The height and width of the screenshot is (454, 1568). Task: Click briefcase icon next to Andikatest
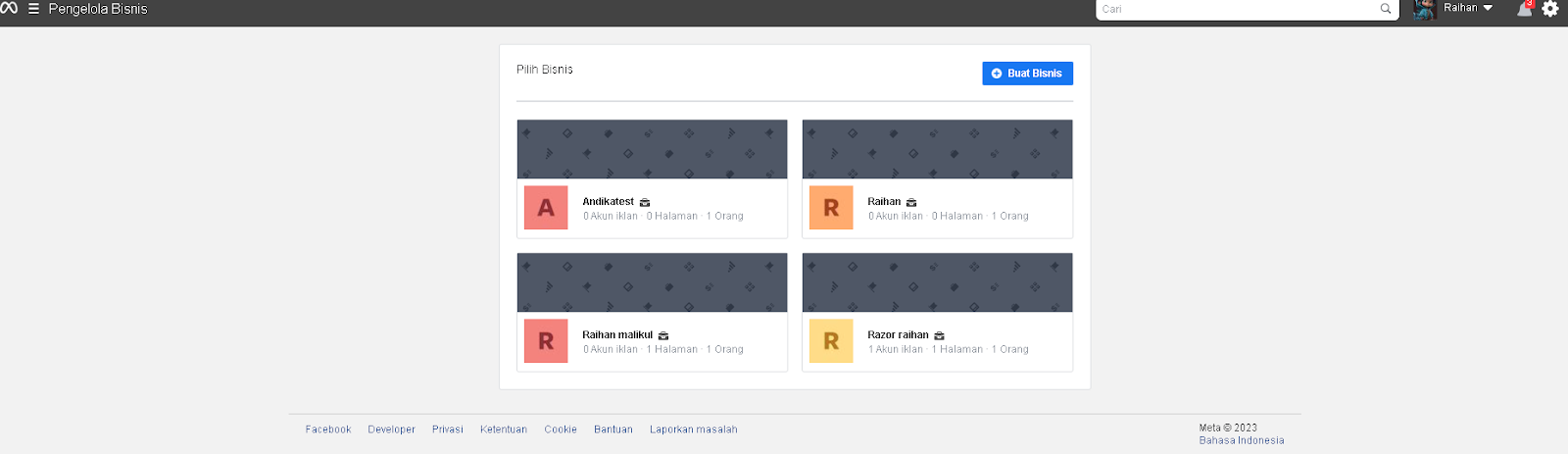click(645, 202)
